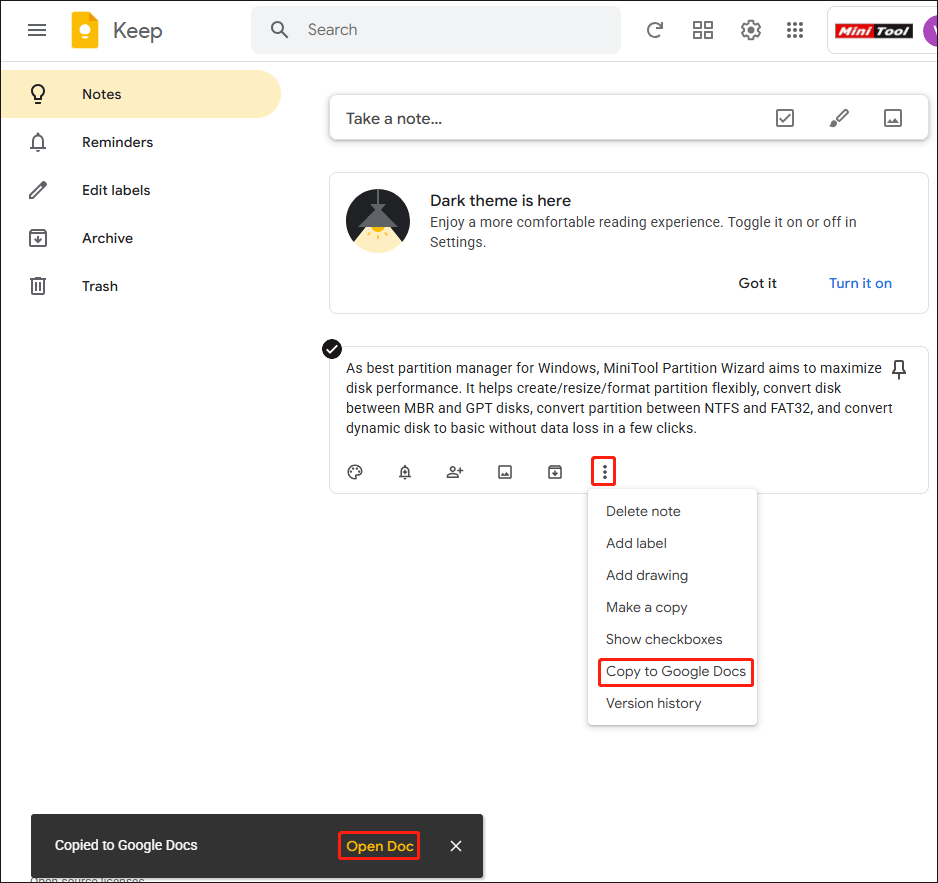Image resolution: width=938 pixels, height=883 pixels.
Task: Set a reminder on the note
Action: pos(405,472)
